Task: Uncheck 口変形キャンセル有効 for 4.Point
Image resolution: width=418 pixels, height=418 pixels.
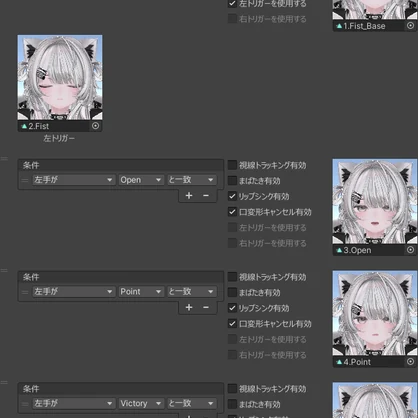Action: (232, 323)
